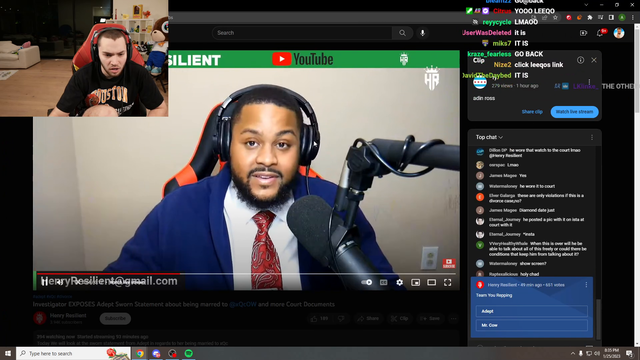Open the live chat three-dot options menu
Image resolution: width=640 pixels, height=360 pixels.
click(592, 138)
